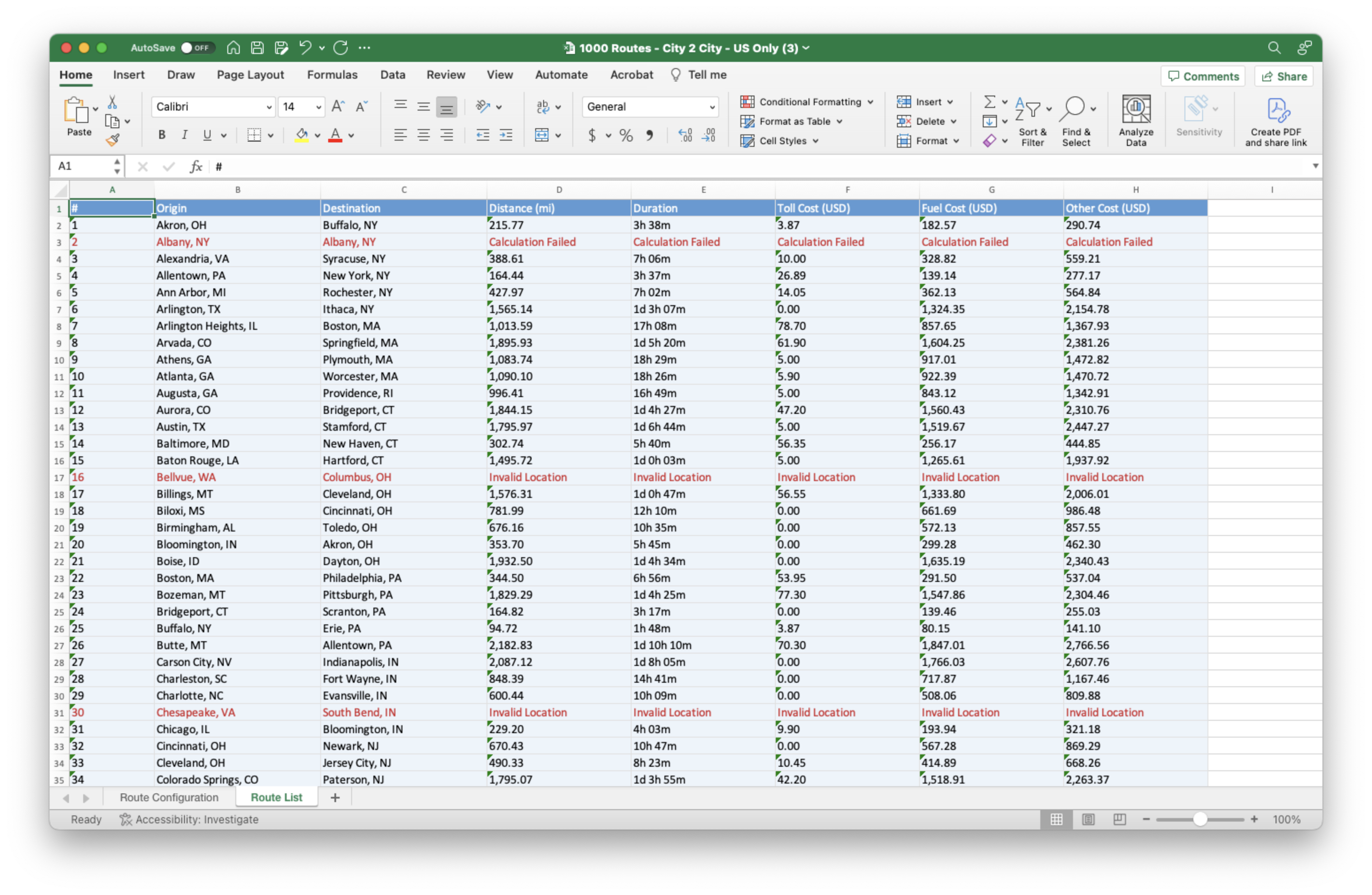Switch to the Insert ribbon tab

point(129,75)
